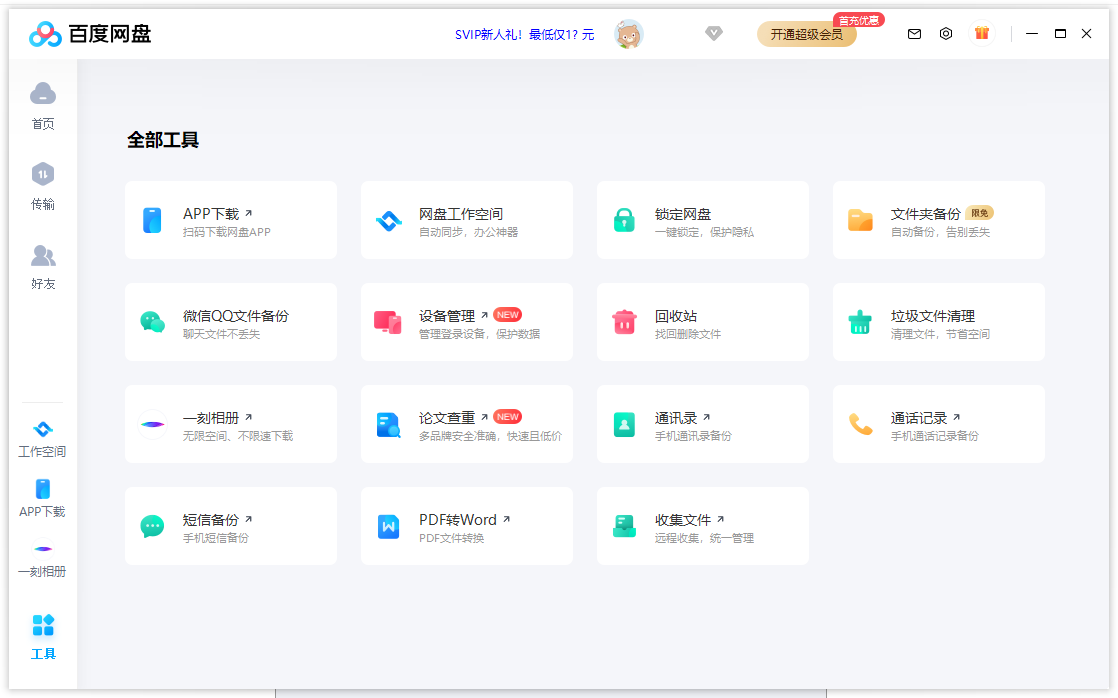Click the 通讯录 contacts icon
Image resolution: width=1118 pixels, height=698 pixels.
coord(624,425)
